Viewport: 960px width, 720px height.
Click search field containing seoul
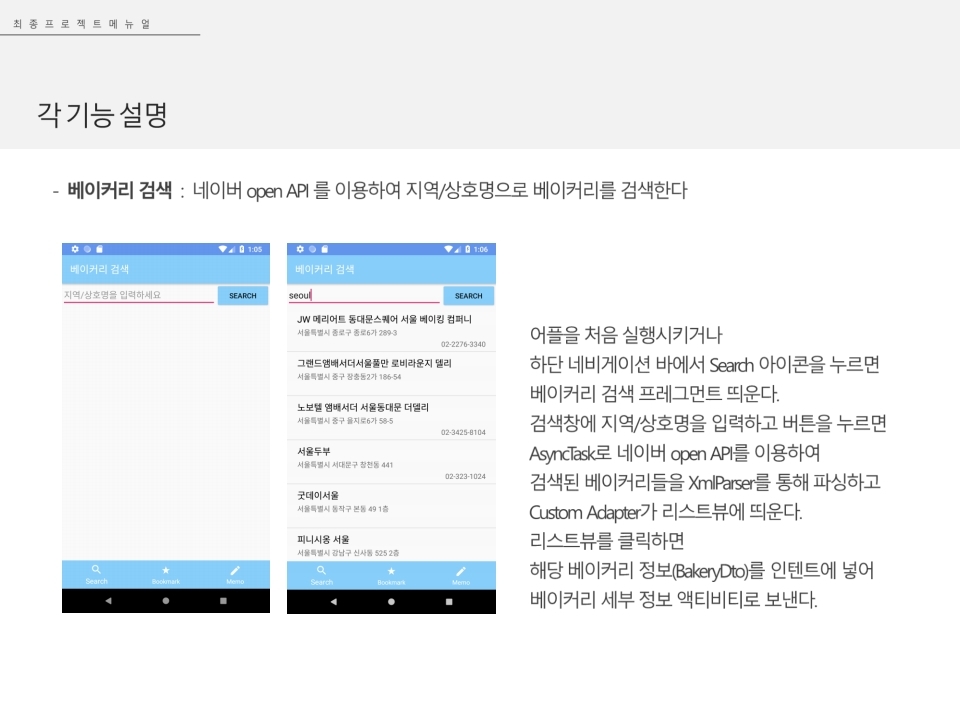[364, 295]
